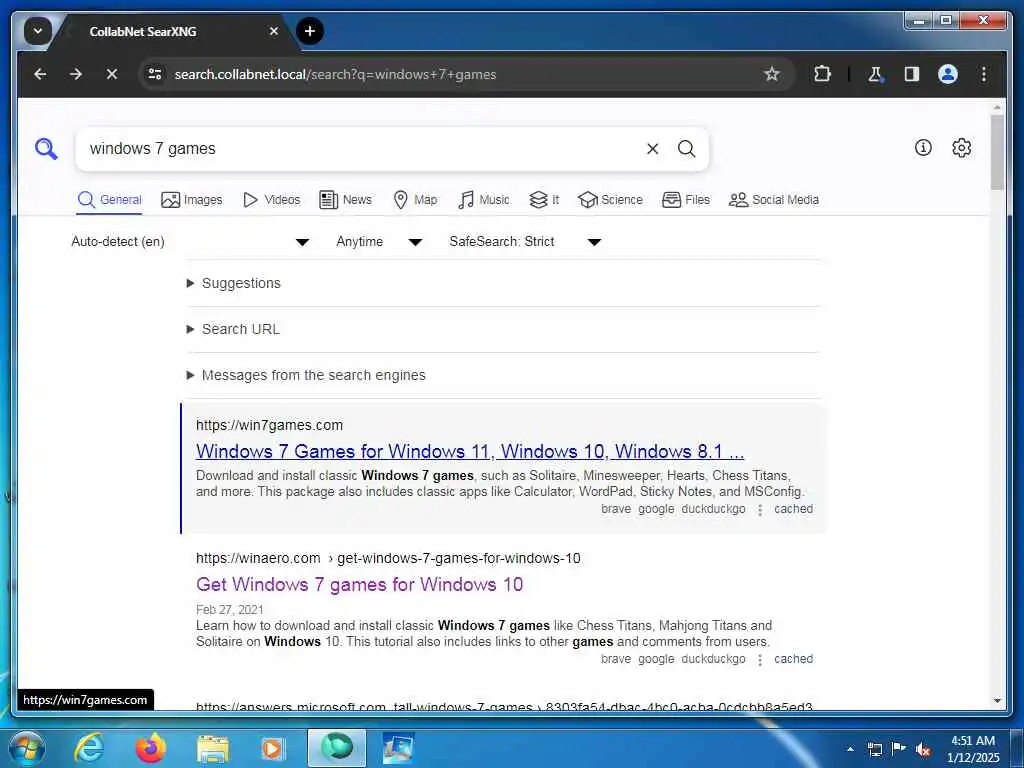This screenshot has height=768, width=1024.
Task: Click the https://win7games.com URL text
Action: 269,425
